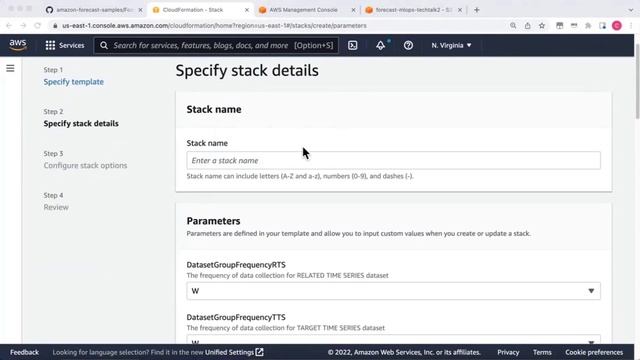Open the left hamburger navigation menu
The image size is (640, 360).
coord(10,69)
